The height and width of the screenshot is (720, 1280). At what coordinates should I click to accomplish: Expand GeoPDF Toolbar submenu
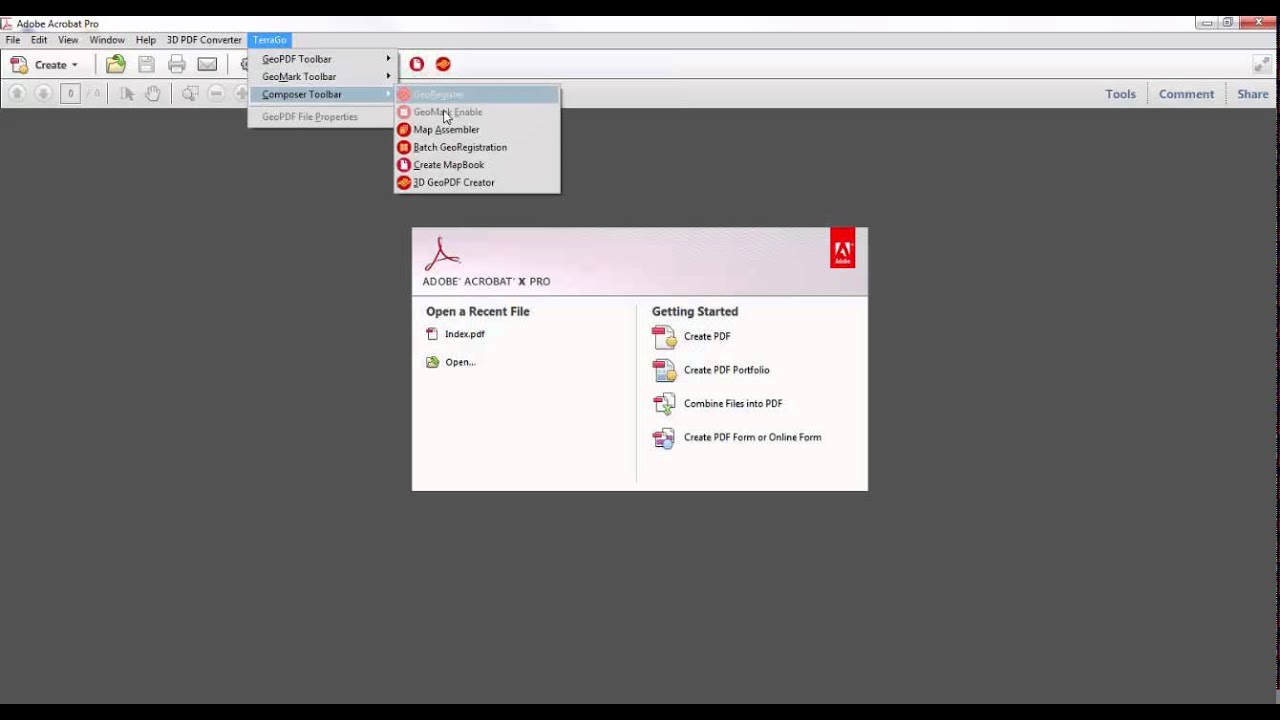click(322, 59)
